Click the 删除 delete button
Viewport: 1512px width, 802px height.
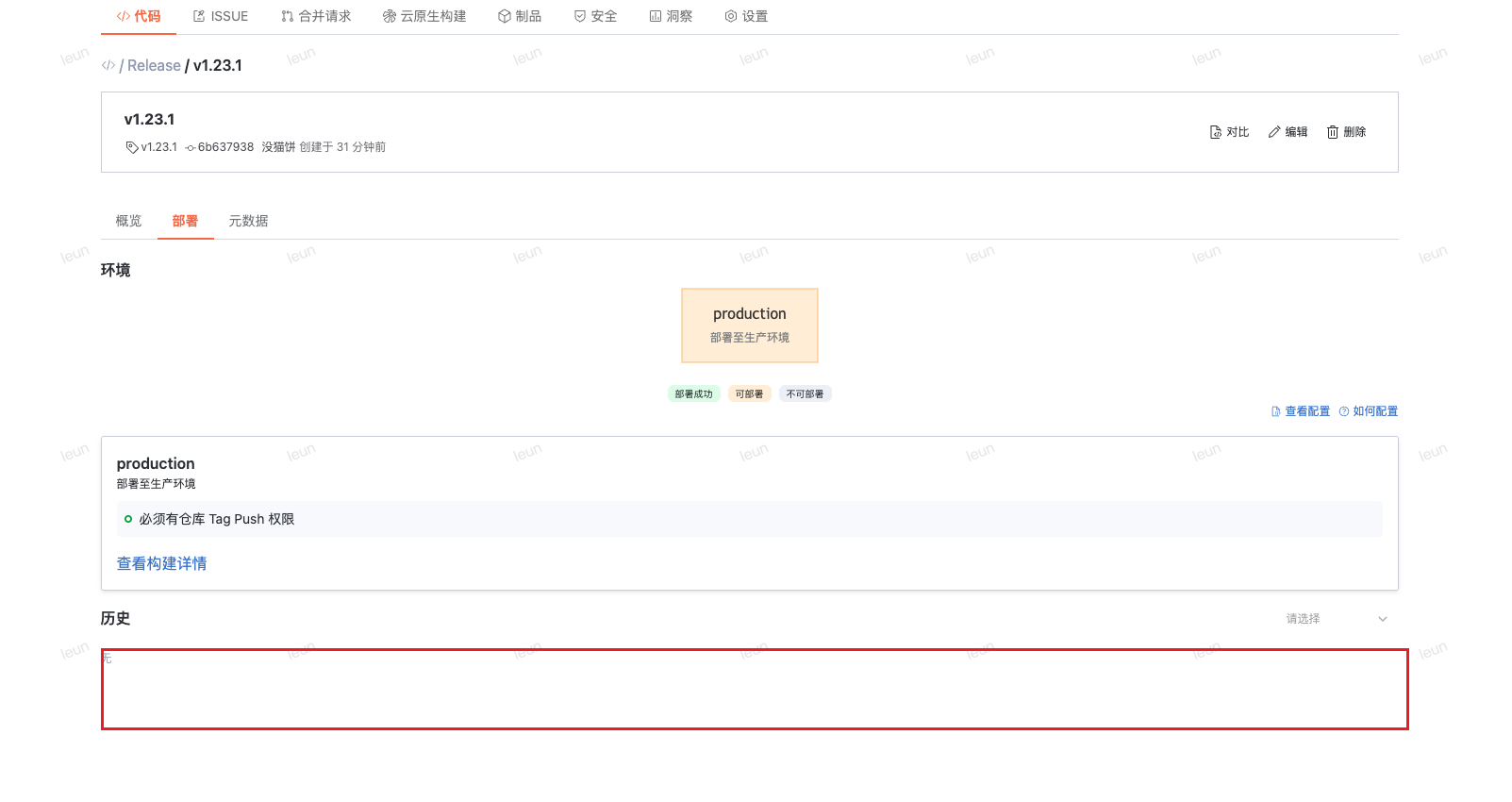coord(1346,132)
